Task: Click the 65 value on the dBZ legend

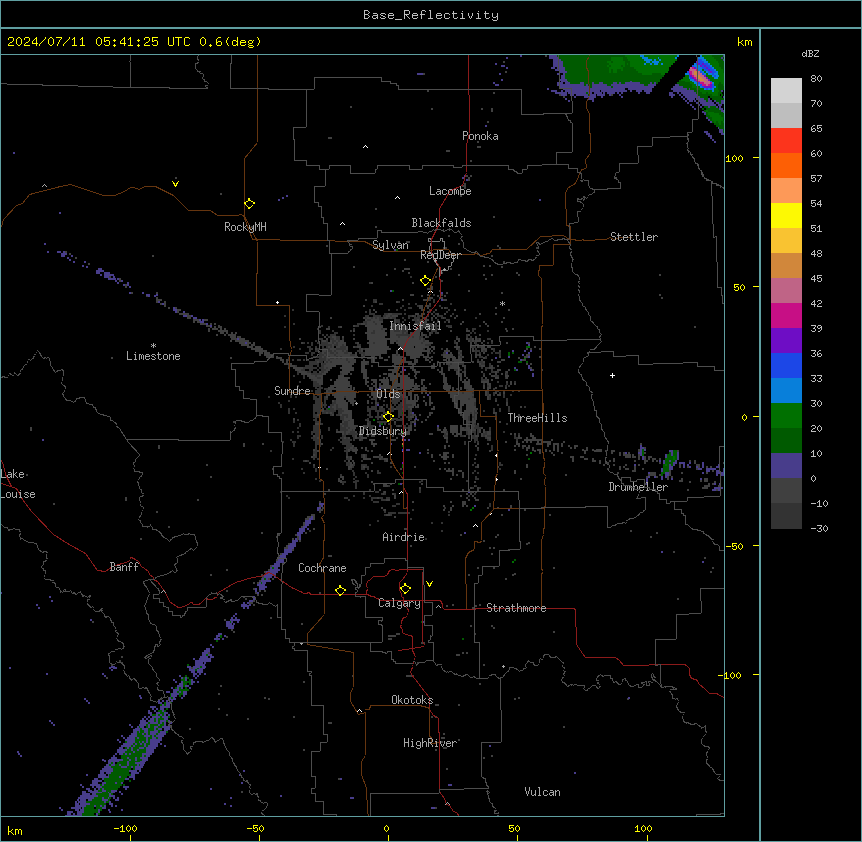Action: 816,129
